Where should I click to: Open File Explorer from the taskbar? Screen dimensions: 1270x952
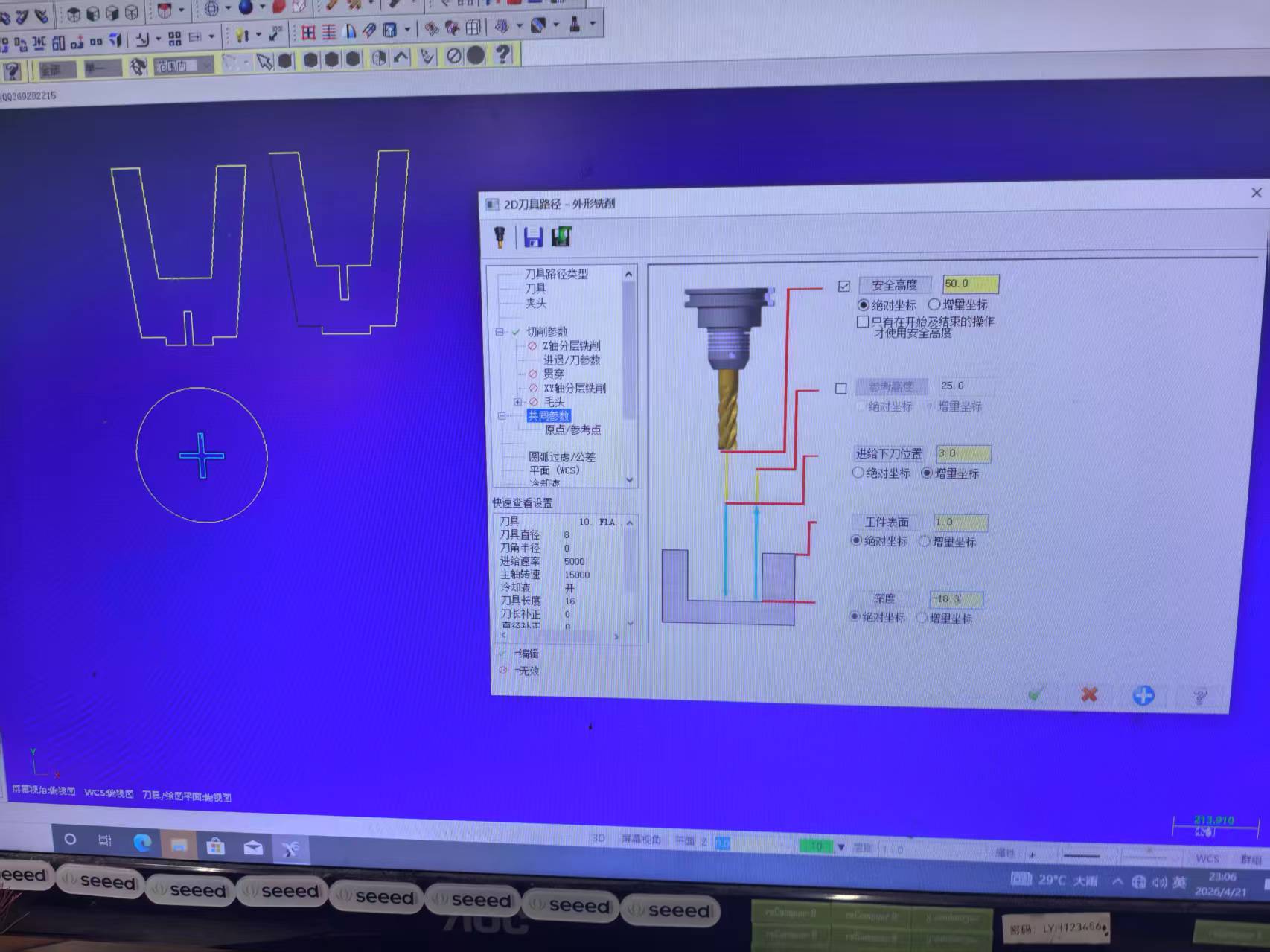(x=179, y=844)
